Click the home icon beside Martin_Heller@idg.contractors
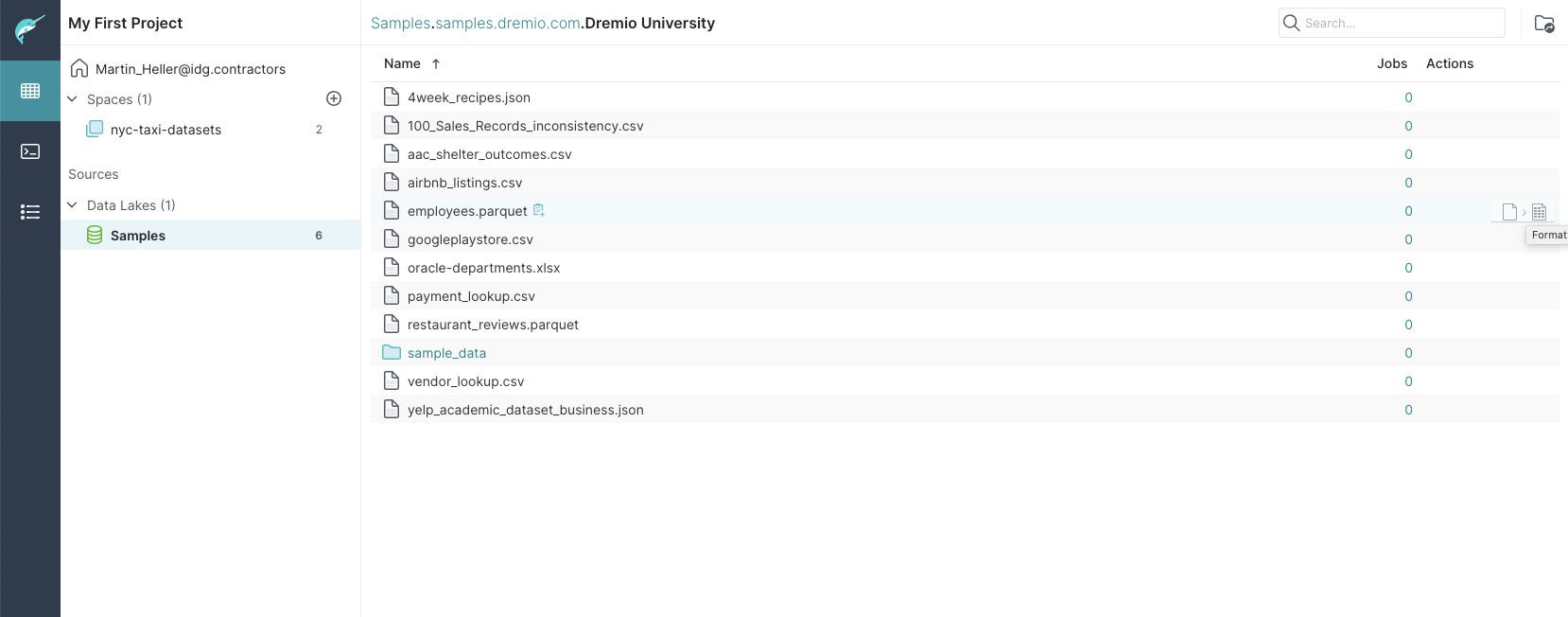The width and height of the screenshot is (1568, 617). coord(79,68)
